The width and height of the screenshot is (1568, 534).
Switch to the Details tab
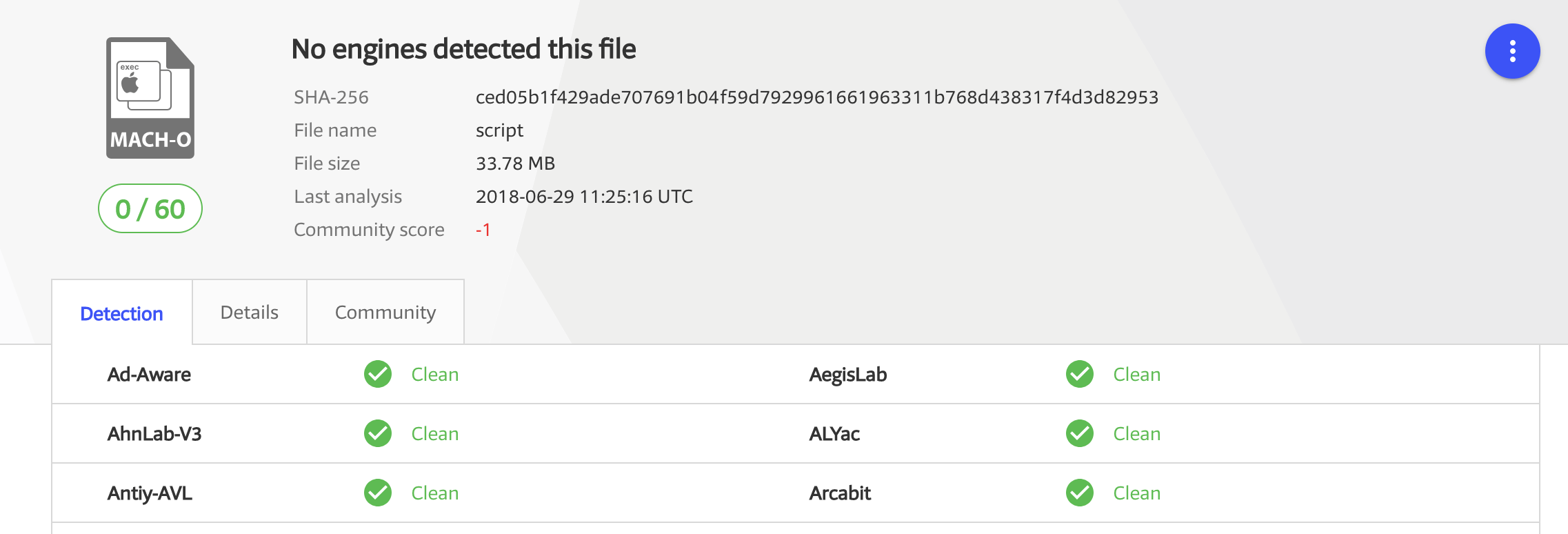[250, 313]
